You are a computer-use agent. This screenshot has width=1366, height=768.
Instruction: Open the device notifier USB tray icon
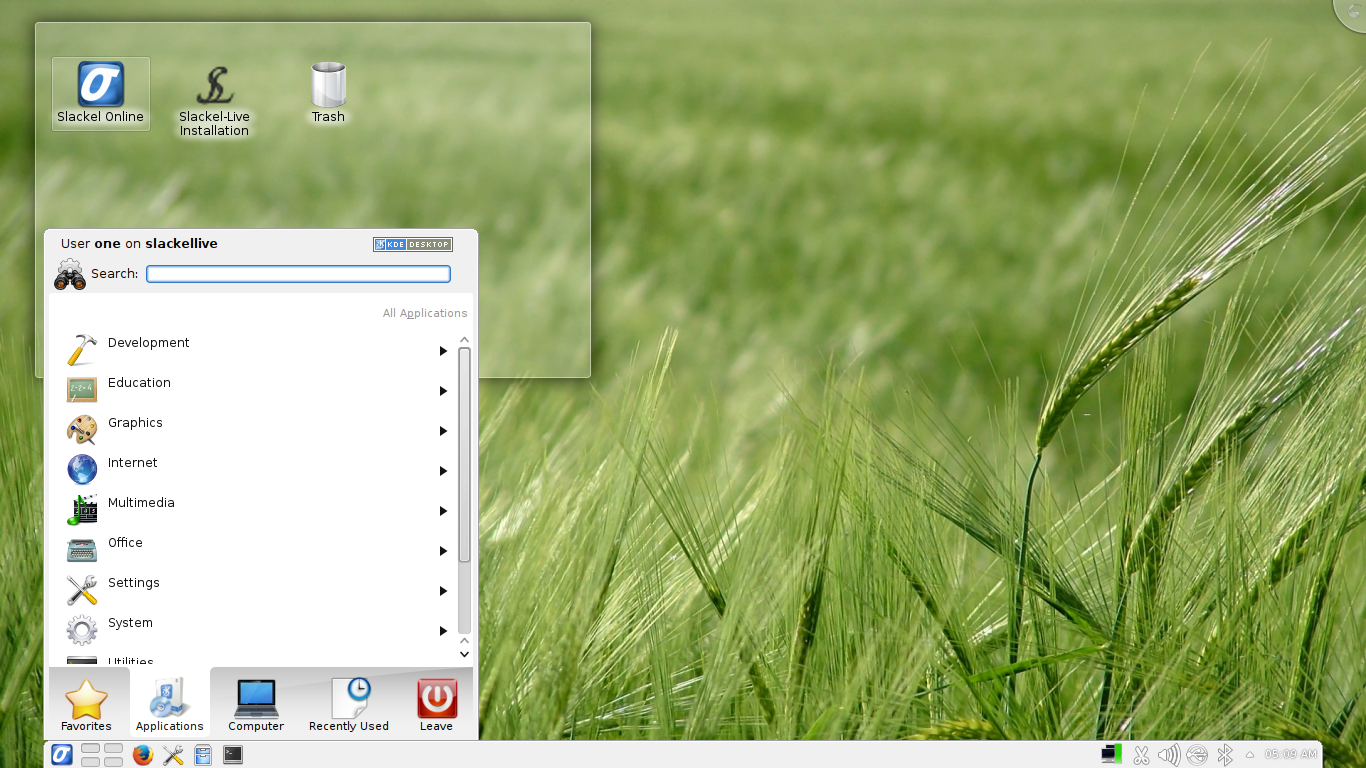tap(1197, 754)
